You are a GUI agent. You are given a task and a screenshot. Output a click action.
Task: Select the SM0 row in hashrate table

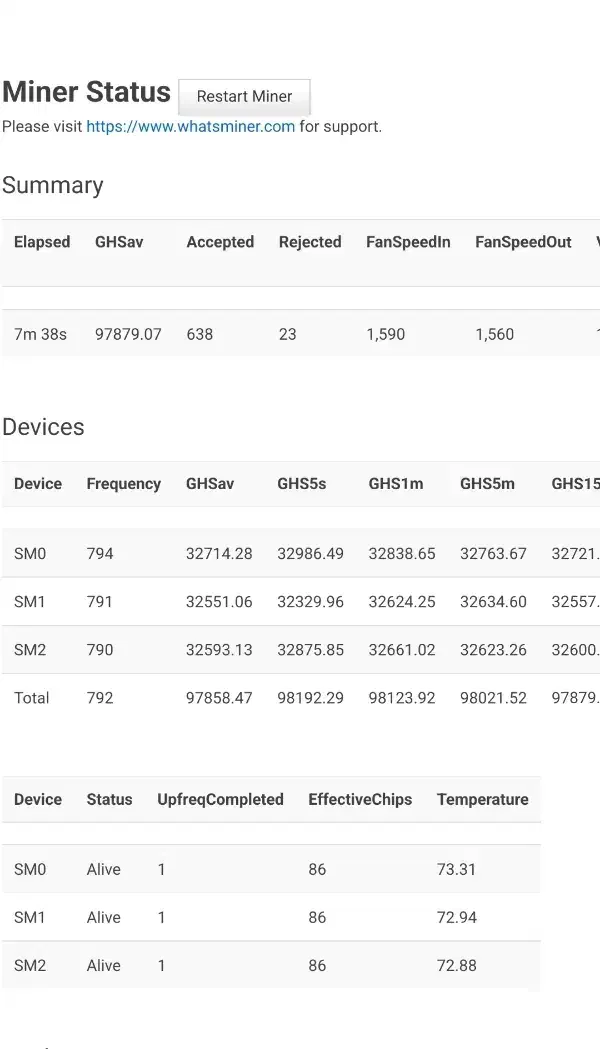[x=30, y=554]
